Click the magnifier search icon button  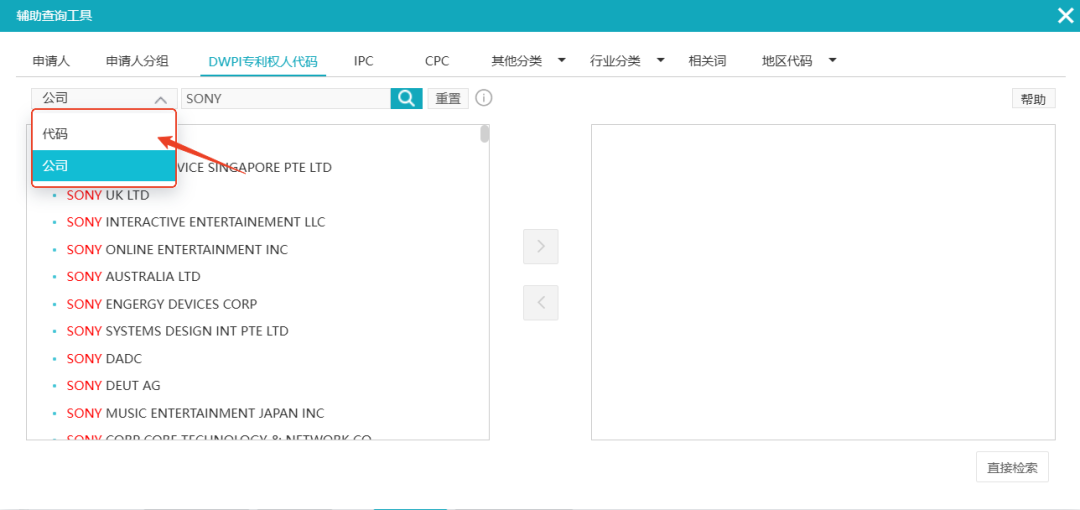[406, 99]
